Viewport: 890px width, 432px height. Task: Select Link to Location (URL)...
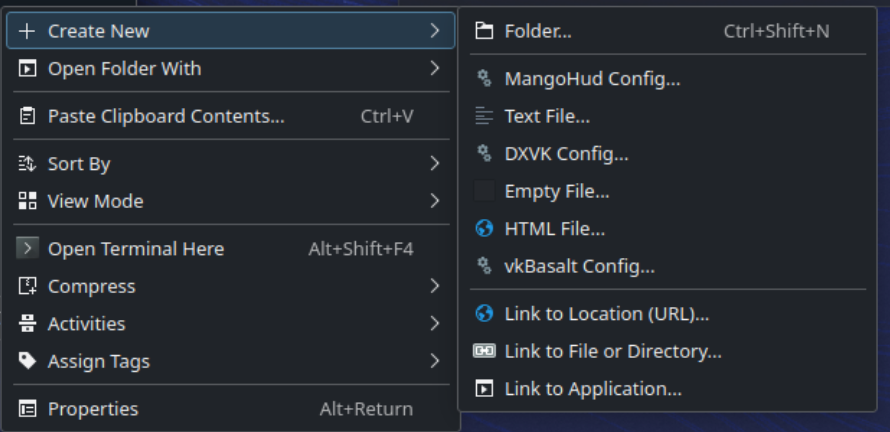click(x=606, y=314)
